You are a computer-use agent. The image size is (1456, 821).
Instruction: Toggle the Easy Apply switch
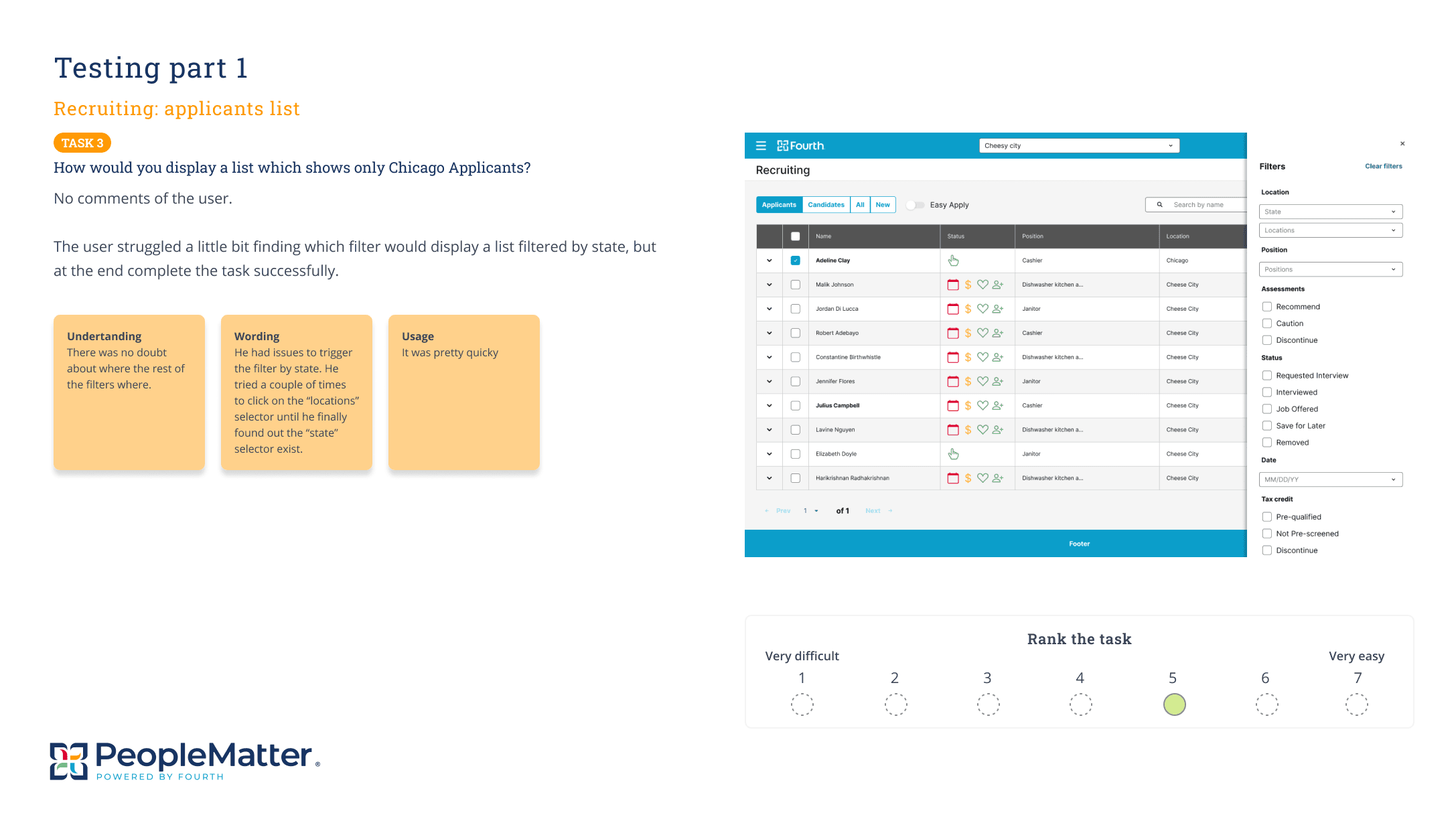(x=915, y=205)
